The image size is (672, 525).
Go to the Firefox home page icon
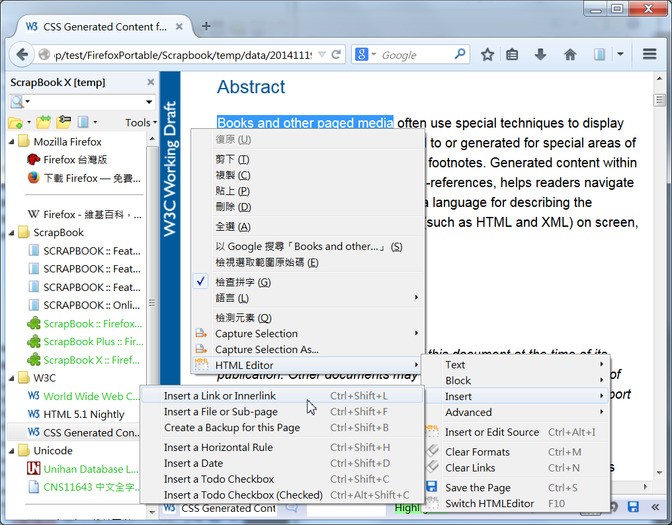click(x=570, y=55)
